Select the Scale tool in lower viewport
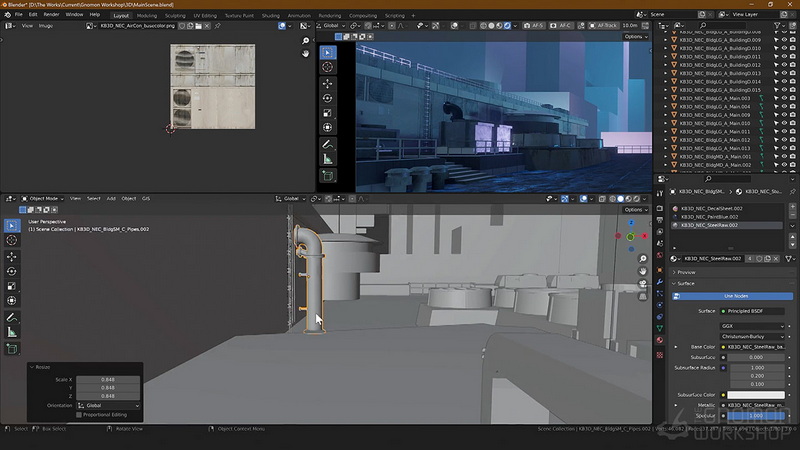 tap(12, 286)
